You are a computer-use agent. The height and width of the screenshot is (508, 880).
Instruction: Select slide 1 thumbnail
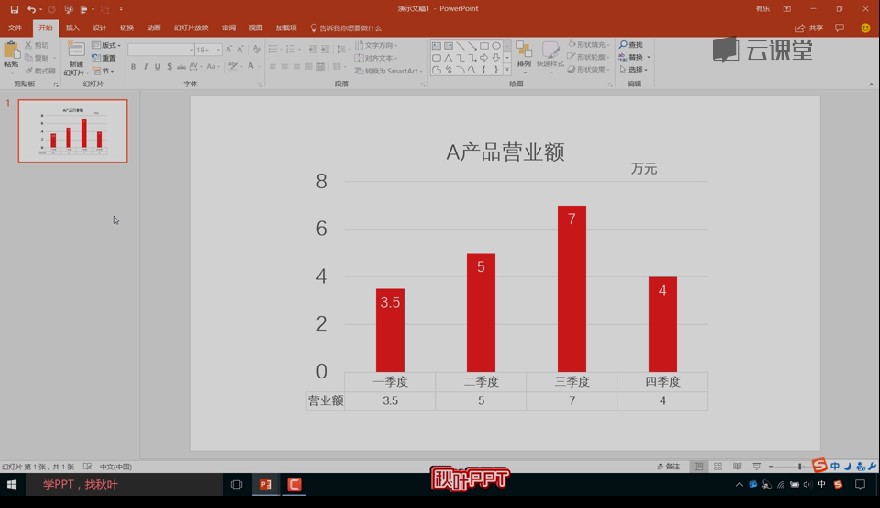click(x=72, y=131)
